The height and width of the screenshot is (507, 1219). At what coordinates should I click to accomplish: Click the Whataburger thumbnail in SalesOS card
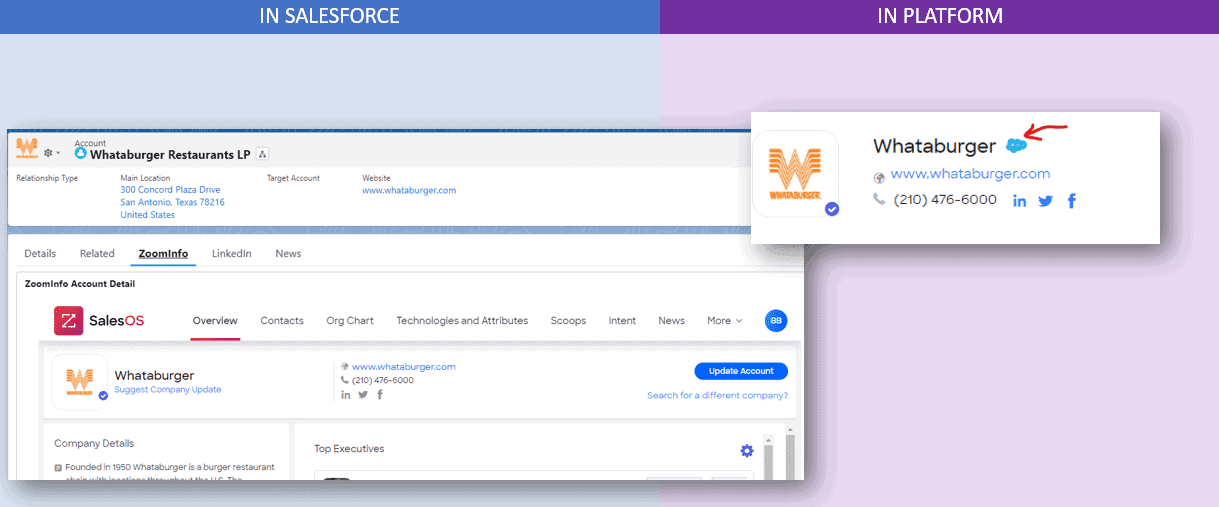coord(79,382)
